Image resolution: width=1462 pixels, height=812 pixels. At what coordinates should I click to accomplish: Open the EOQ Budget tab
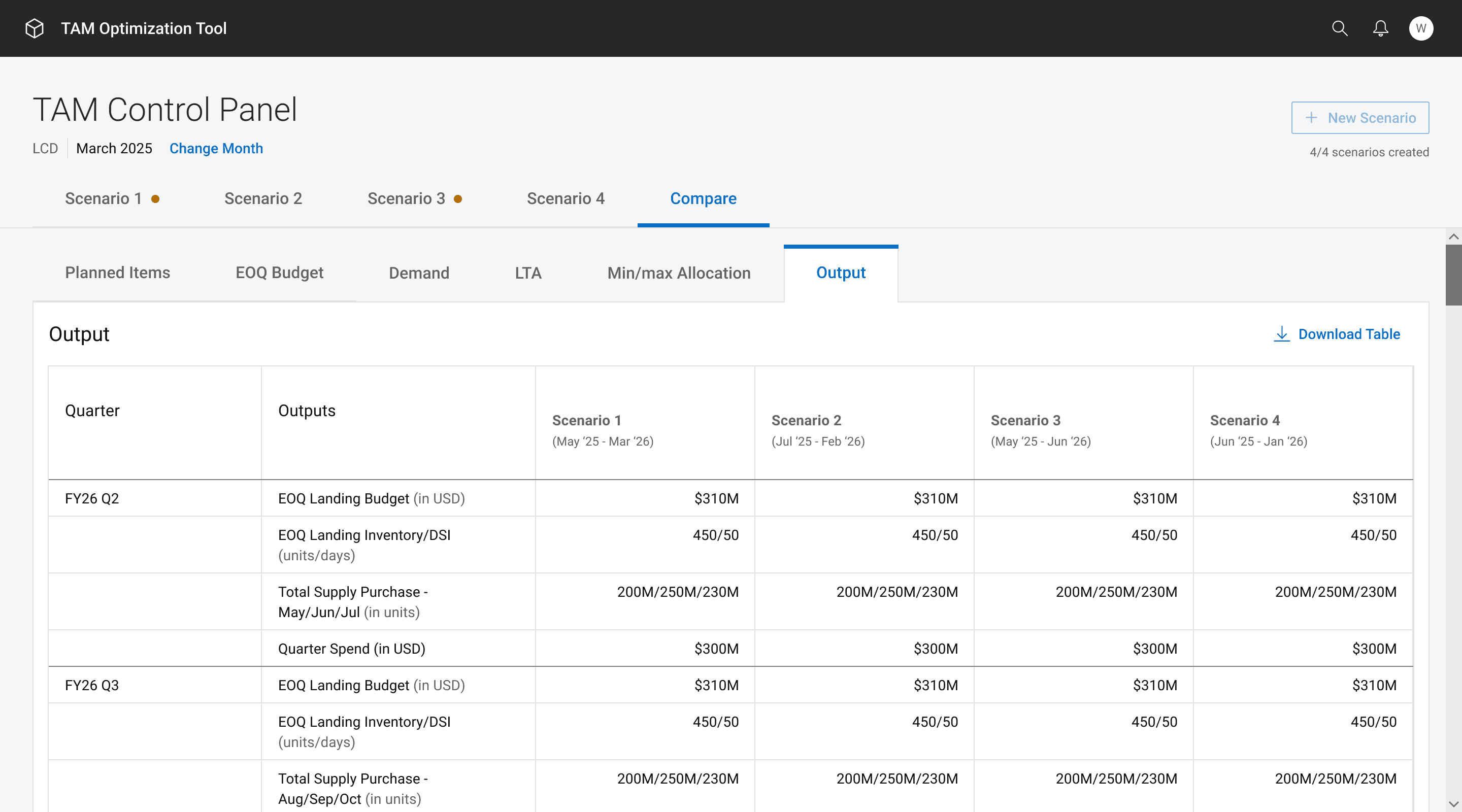[279, 273]
